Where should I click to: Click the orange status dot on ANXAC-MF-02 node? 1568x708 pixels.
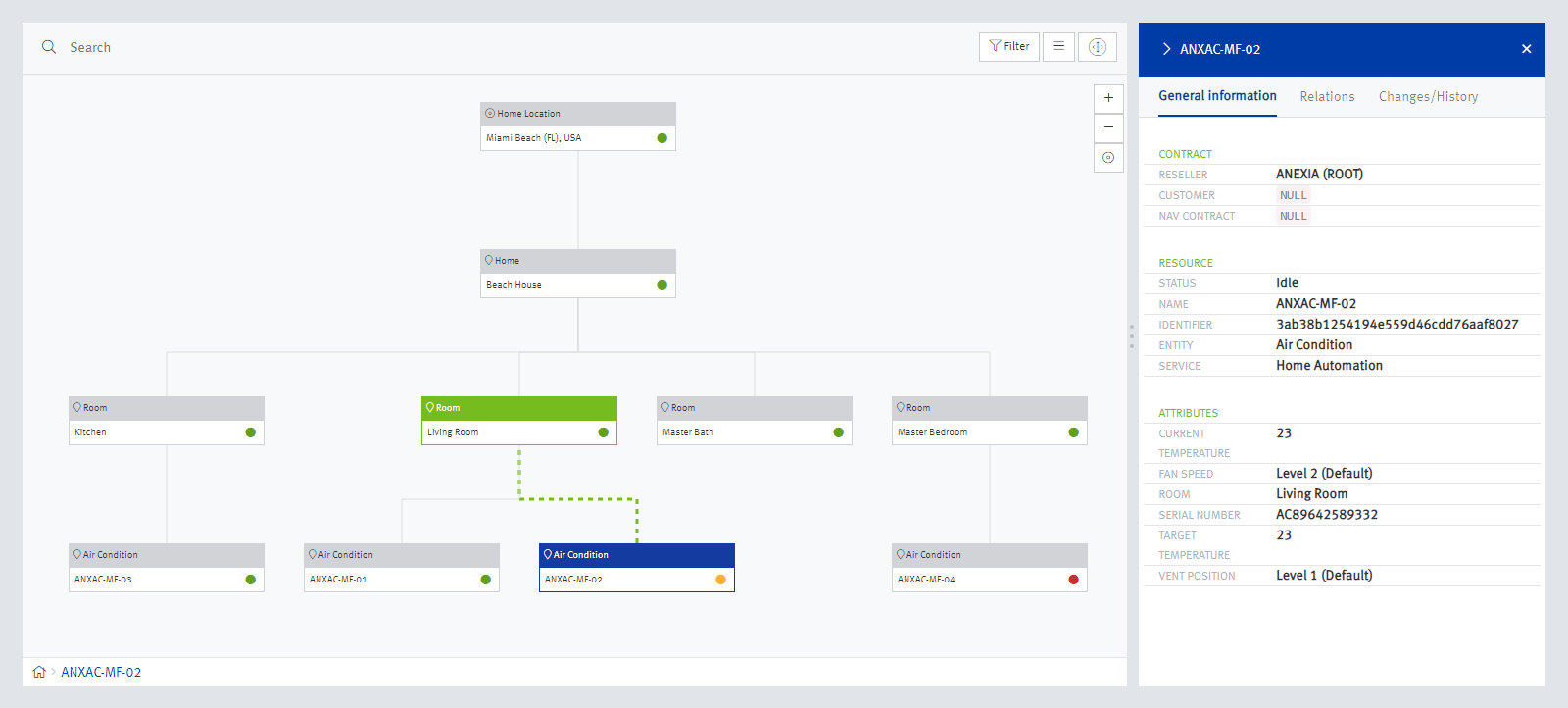[720, 580]
